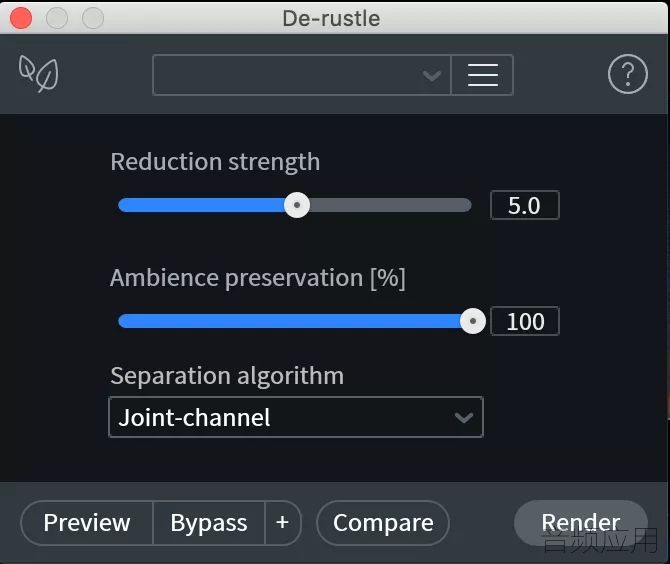This screenshot has height=564, width=670.
Task: Click the Compare button
Action: click(x=383, y=523)
